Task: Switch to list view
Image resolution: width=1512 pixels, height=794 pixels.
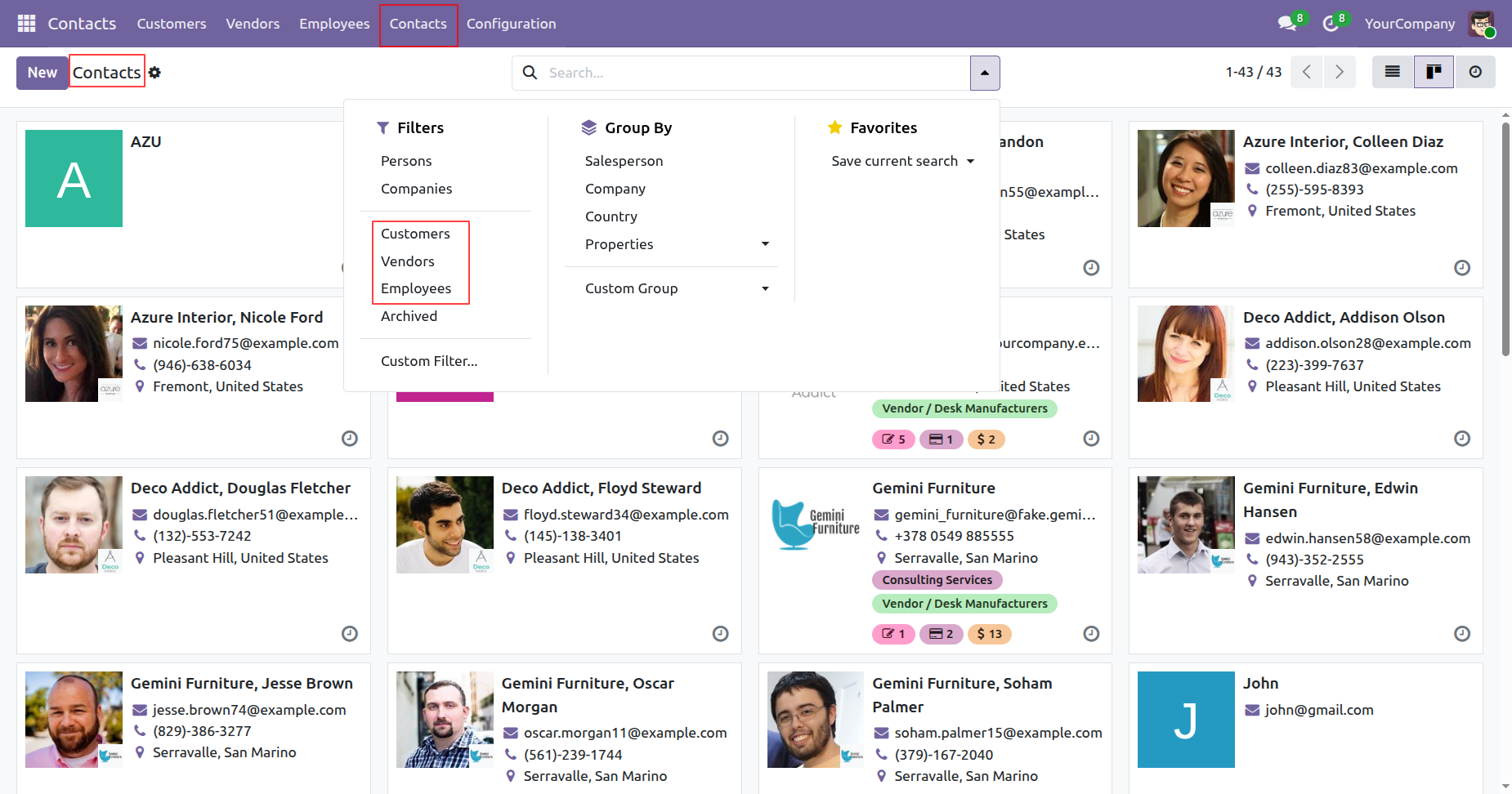Action: [1393, 72]
